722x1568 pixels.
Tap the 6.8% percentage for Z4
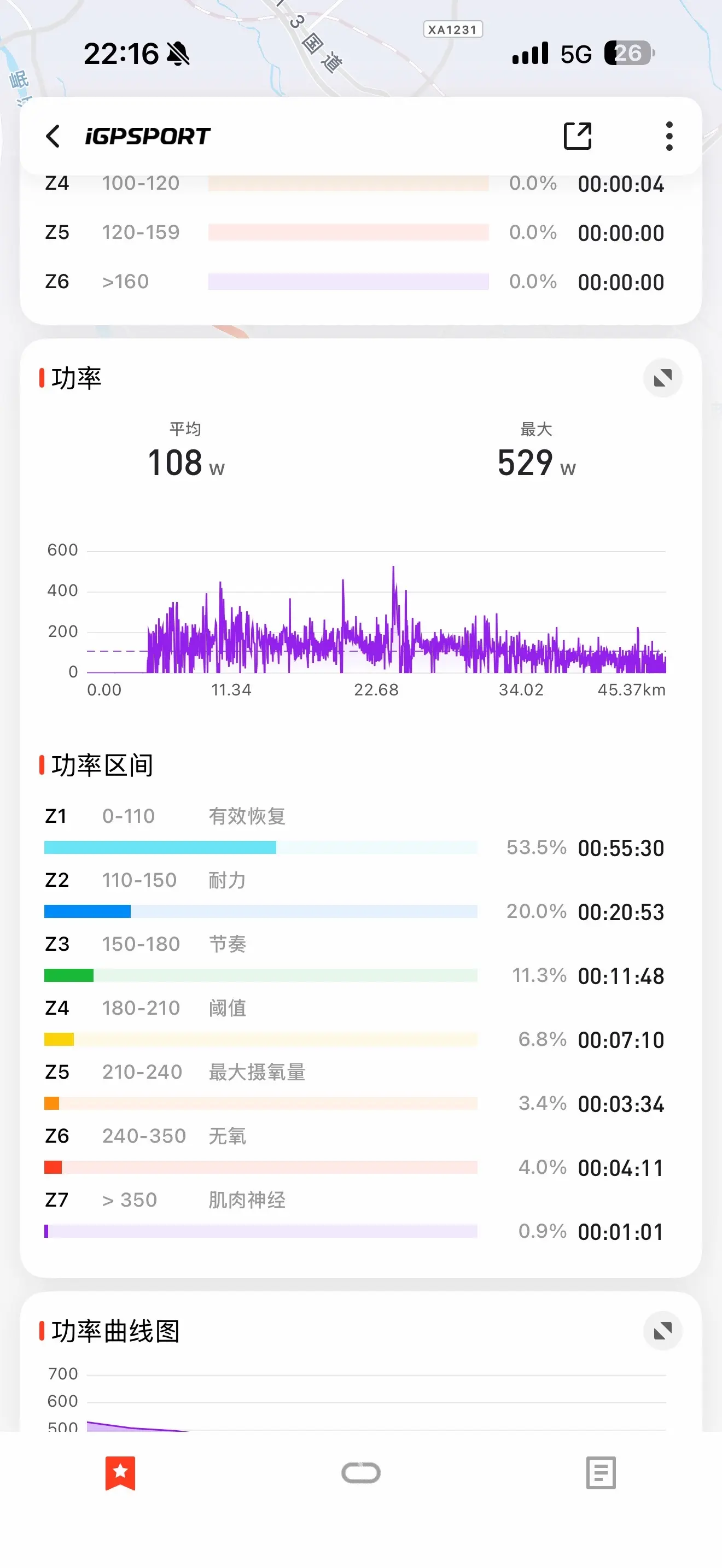coord(543,1039)
